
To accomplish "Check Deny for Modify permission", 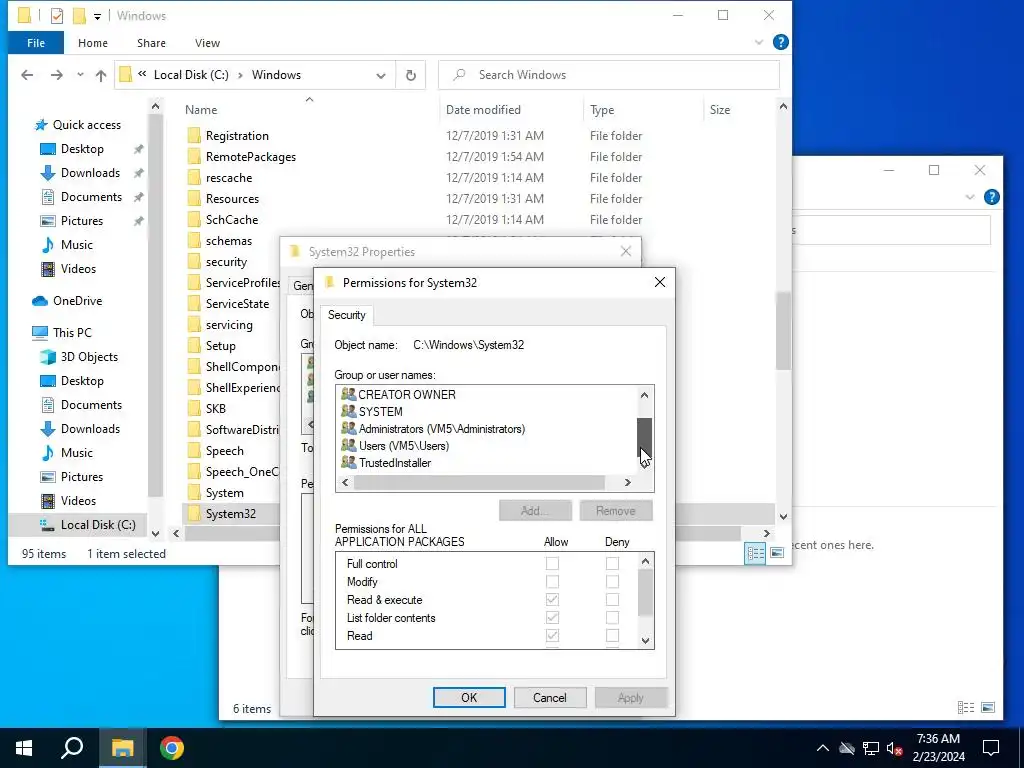I will click(x=612, y=581).
